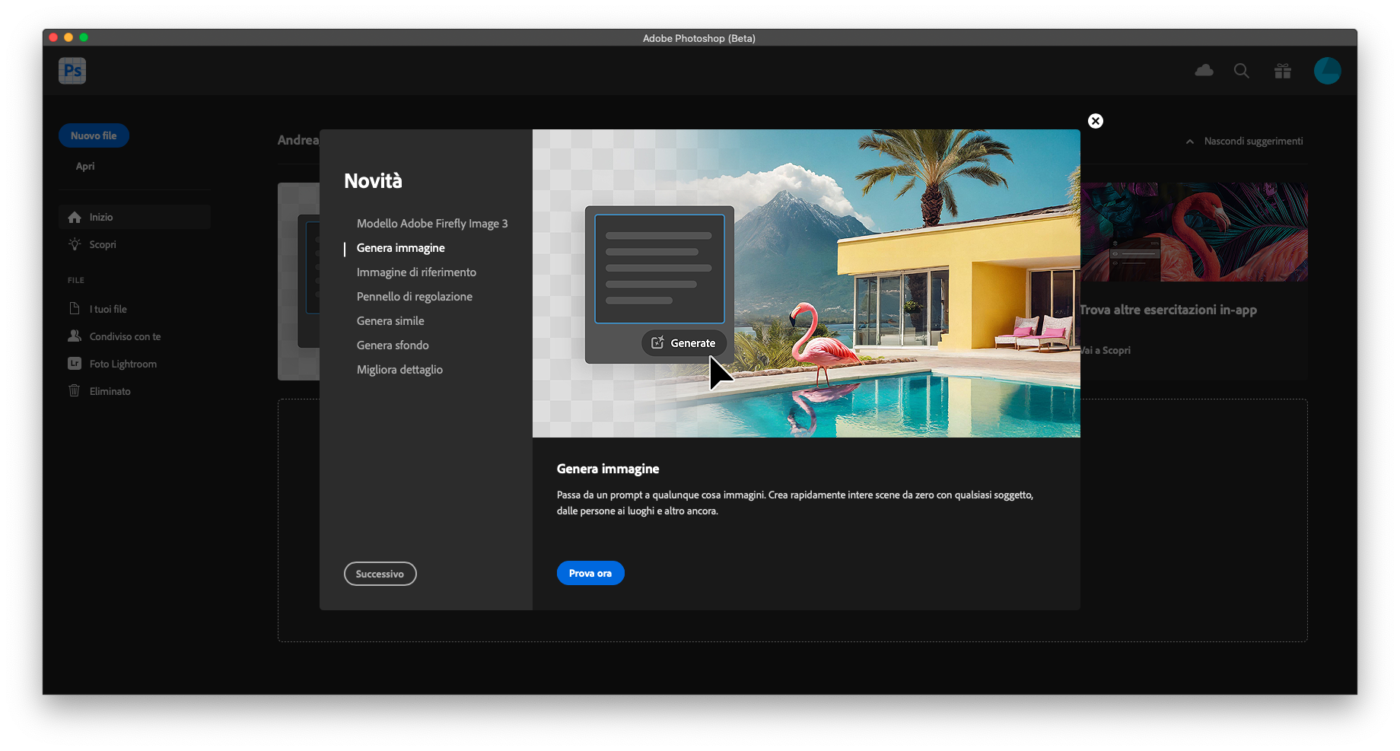
Task: Open the user profile avatar
Action: point(1327,71)
